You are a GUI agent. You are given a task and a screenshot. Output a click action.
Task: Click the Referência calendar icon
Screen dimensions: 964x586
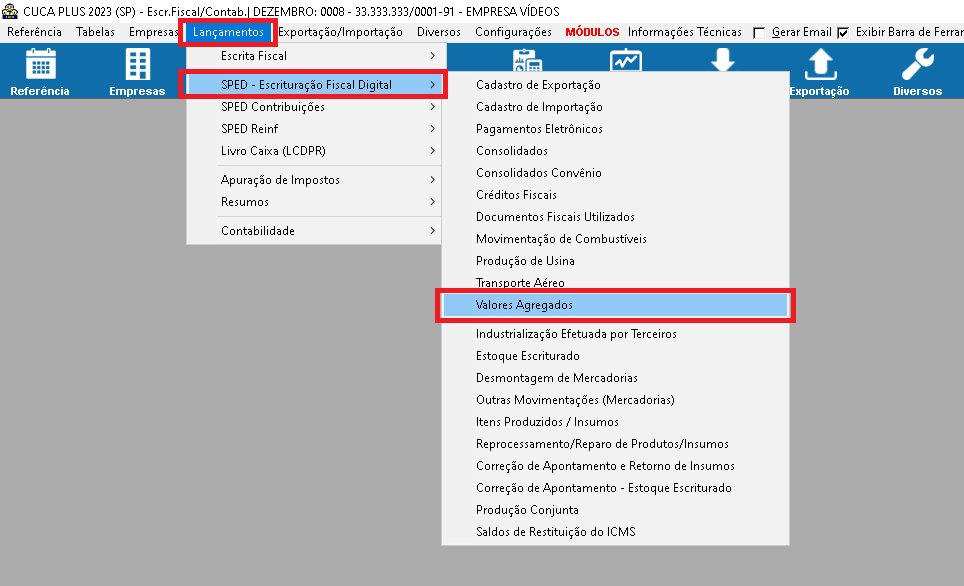(x=41, y=64)
